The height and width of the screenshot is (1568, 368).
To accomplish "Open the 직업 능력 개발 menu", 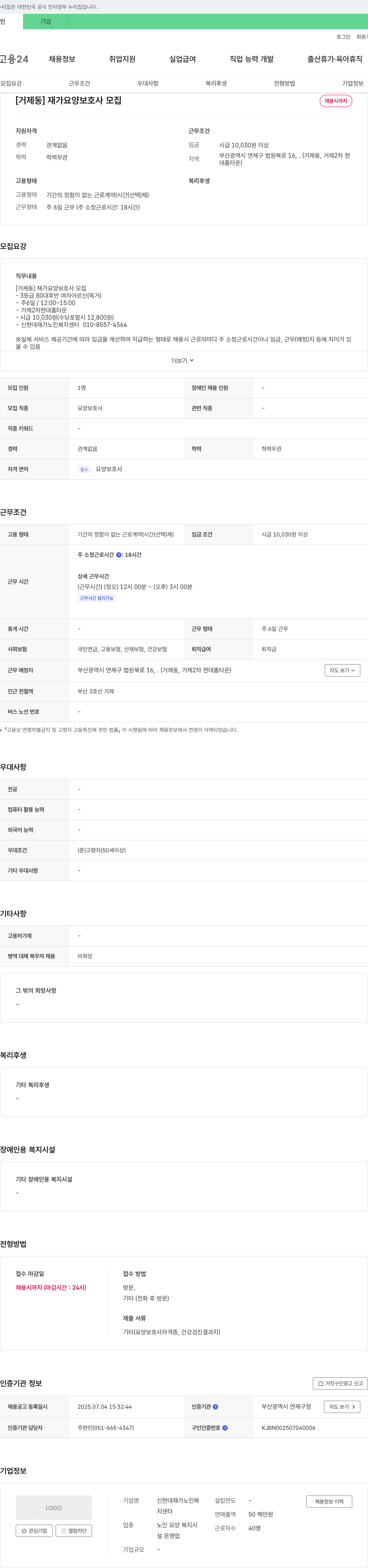I will point(251,59).
